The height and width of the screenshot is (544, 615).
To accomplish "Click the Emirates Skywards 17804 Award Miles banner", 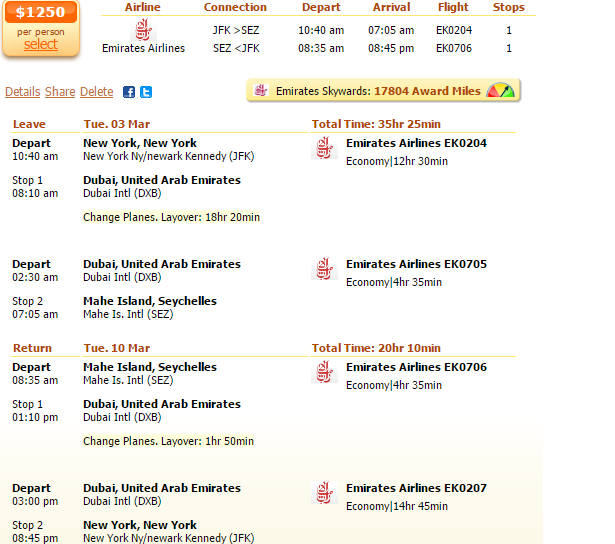I will [x=383, y=91].
